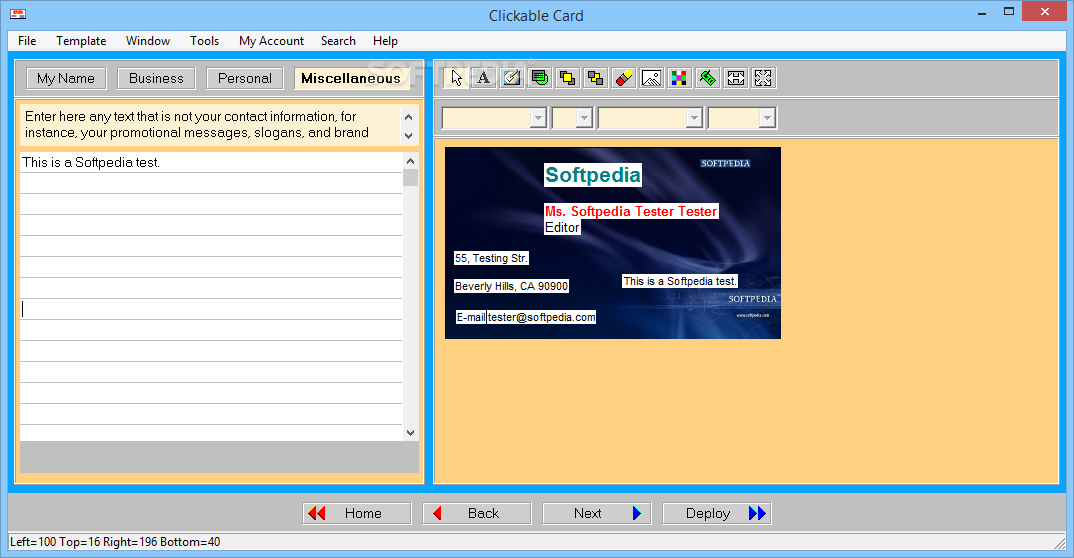
Task: Click the send-to-back icon with yellow square behind
Action: point(596,78)
